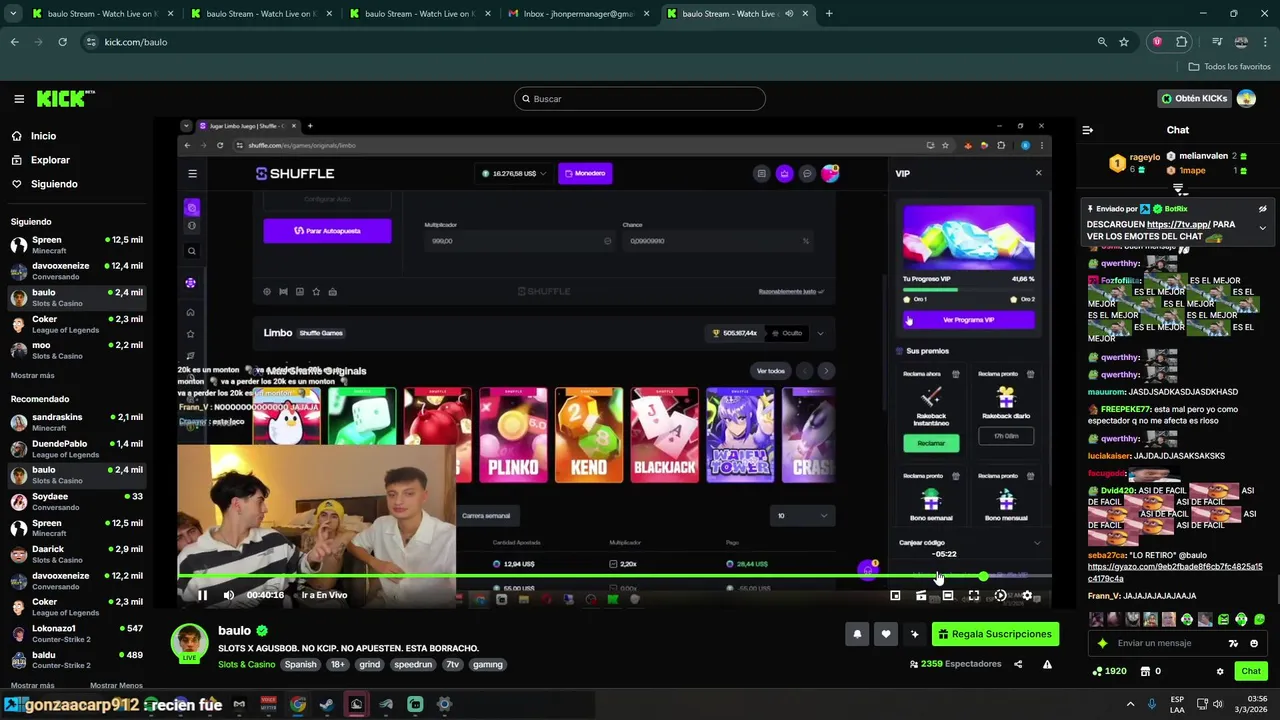Viewport: 1280px width, 720px height.
Task: Open Chrome from the taskbar
Action: point(298,705)
